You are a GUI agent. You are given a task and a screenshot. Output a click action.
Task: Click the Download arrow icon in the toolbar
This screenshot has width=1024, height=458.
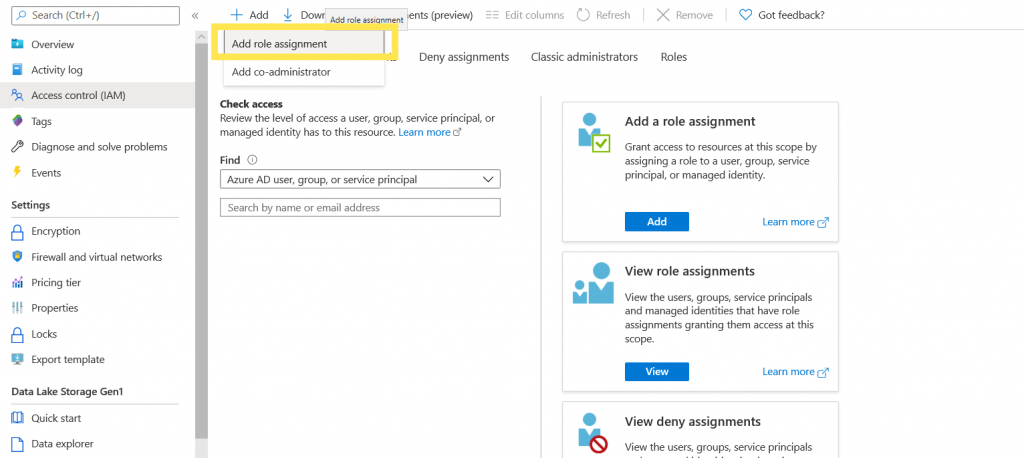pos(287,14)
